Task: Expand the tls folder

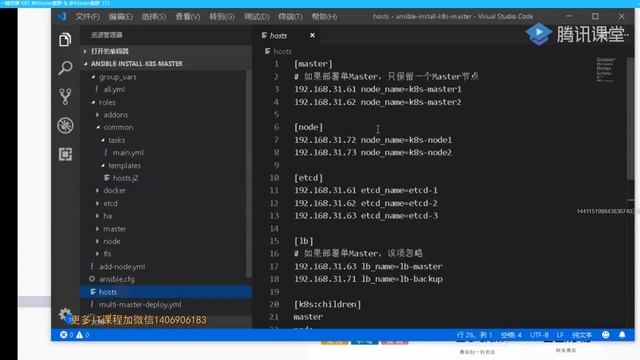Action: (x=98, y=254)
